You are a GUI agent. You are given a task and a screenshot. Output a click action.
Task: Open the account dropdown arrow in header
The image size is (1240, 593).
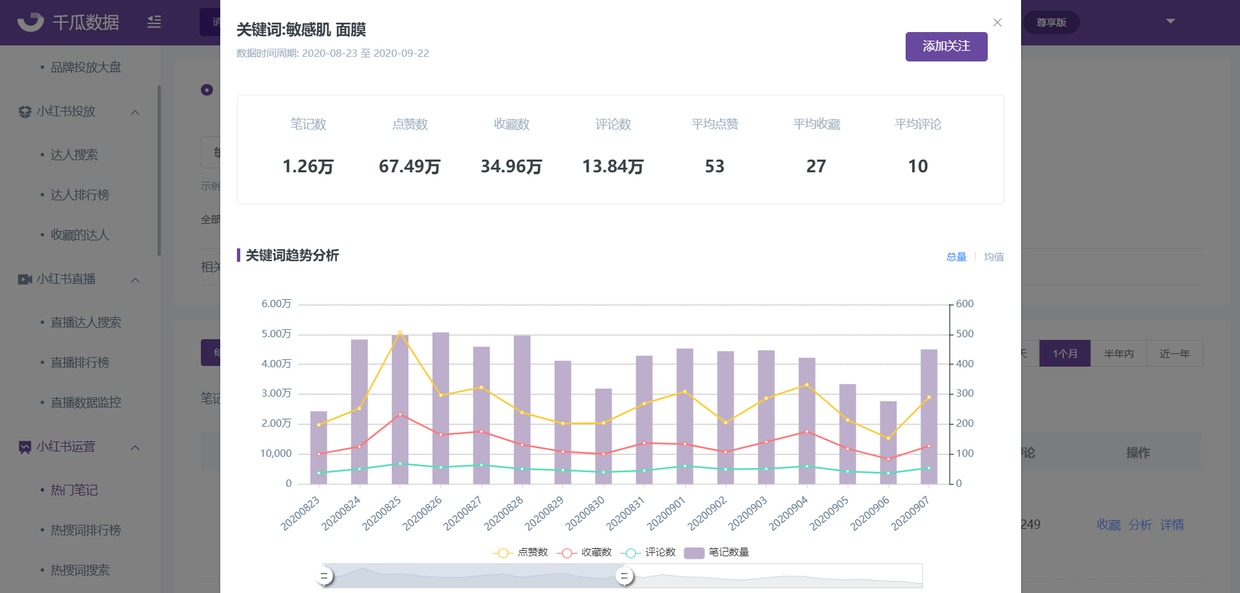click(x=1170, y=21)
